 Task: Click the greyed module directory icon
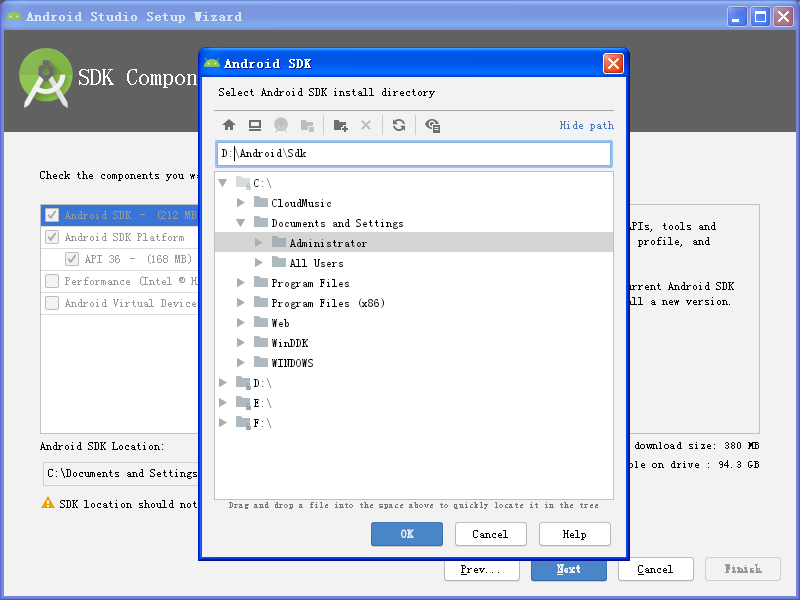click(307, 125)
